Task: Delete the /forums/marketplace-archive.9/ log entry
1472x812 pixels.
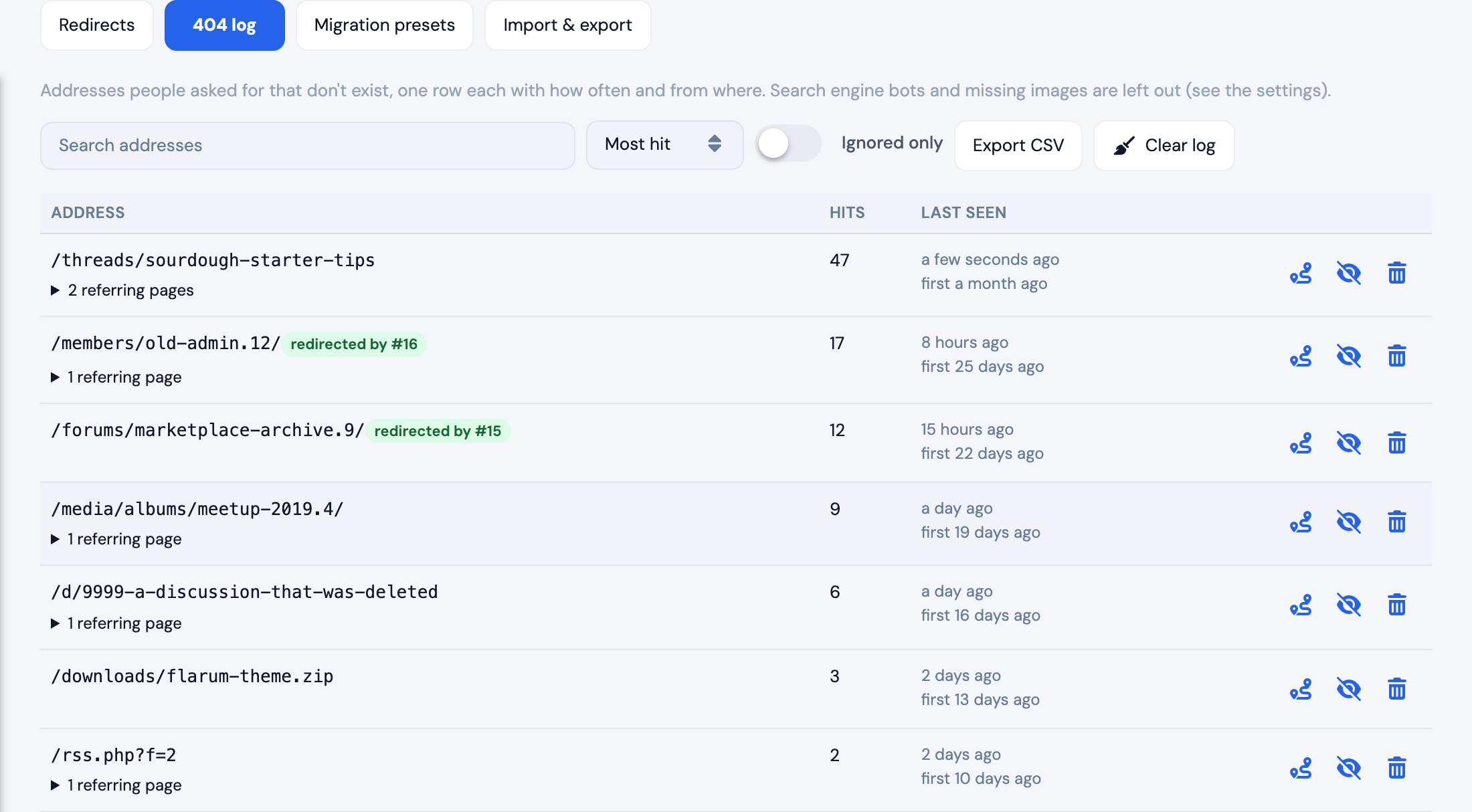Action: [1397, 443]
